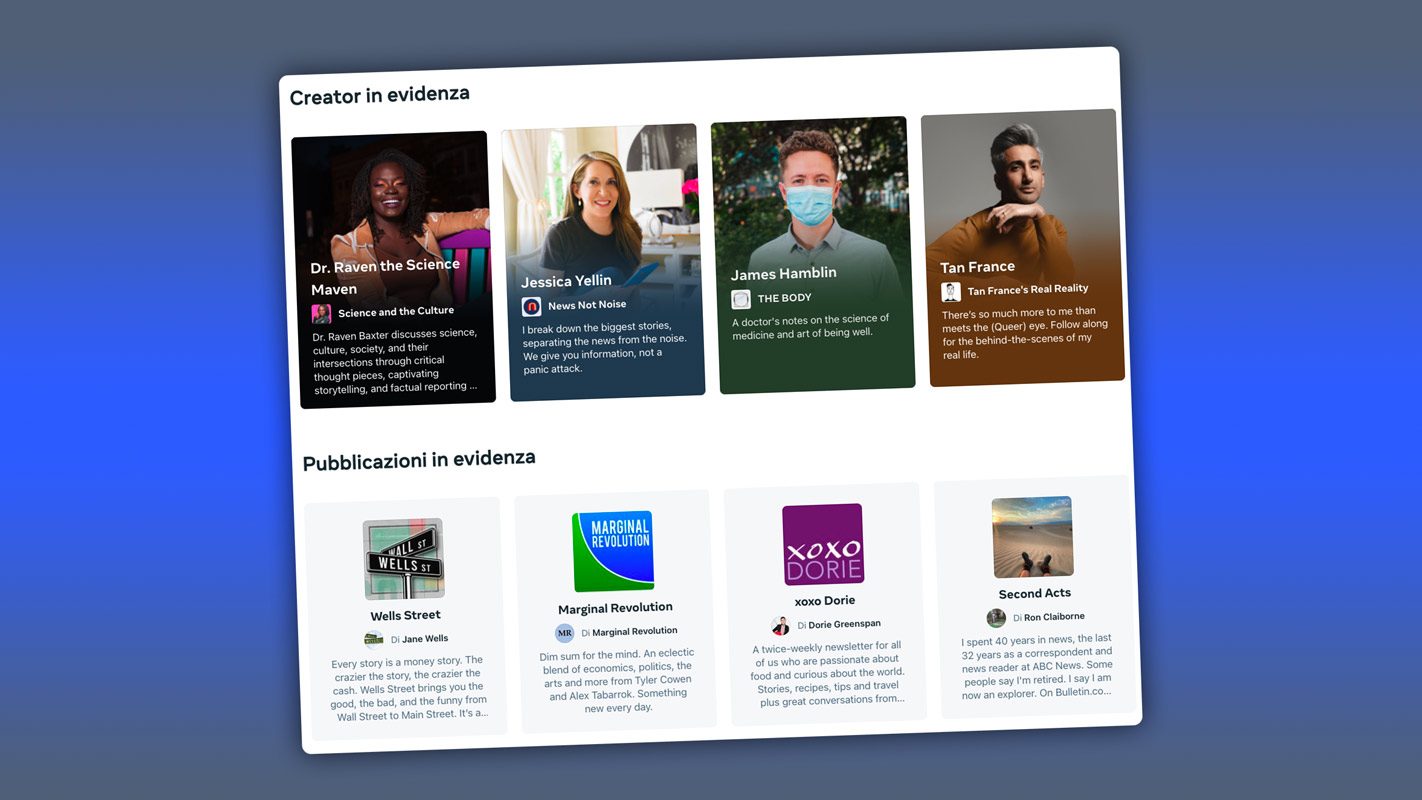Open the Second Acts publication title
Screen dimensions: 1422x800
coord(1035,593)
